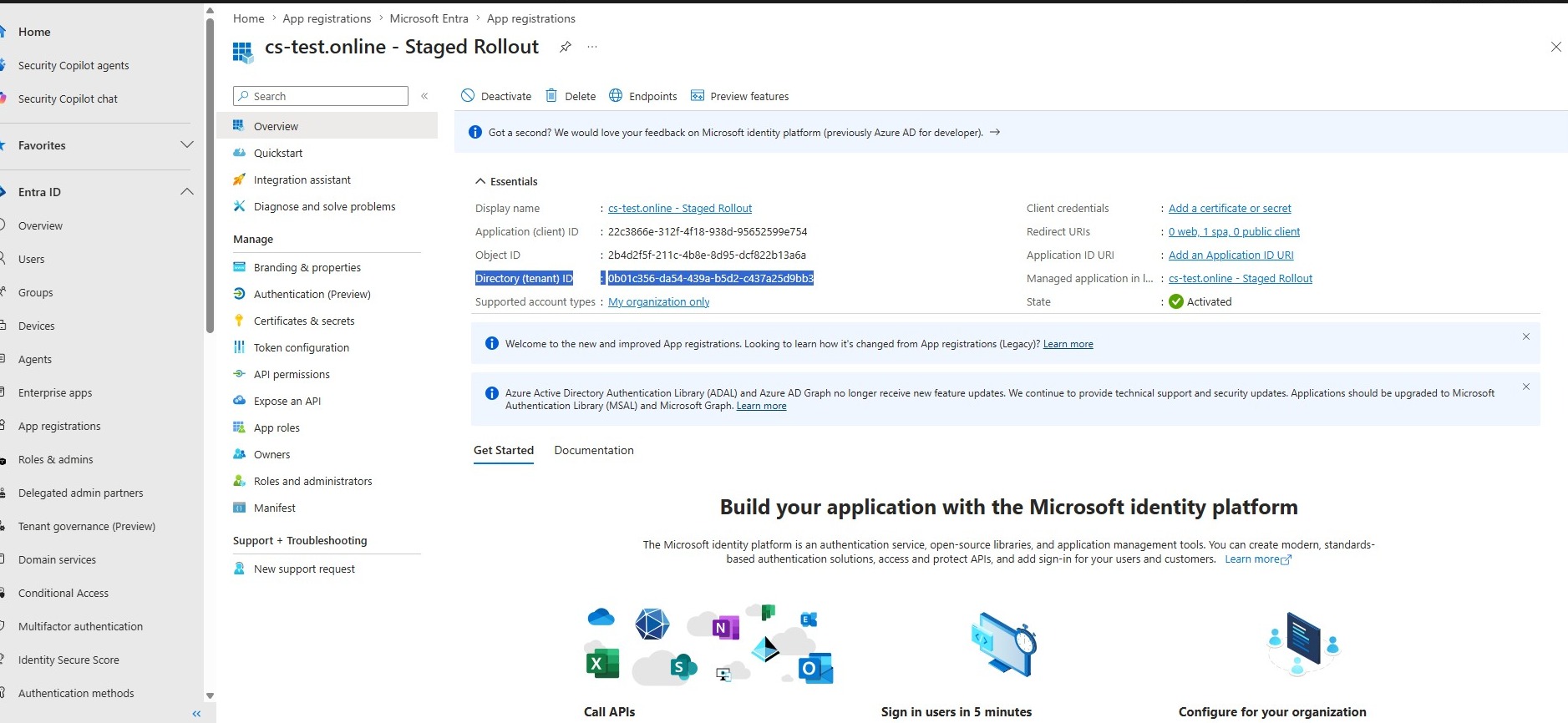This screenshot has width=1568, height=723.
Task: Click the resource menu Search box
Action: click(x=321, y=96)
